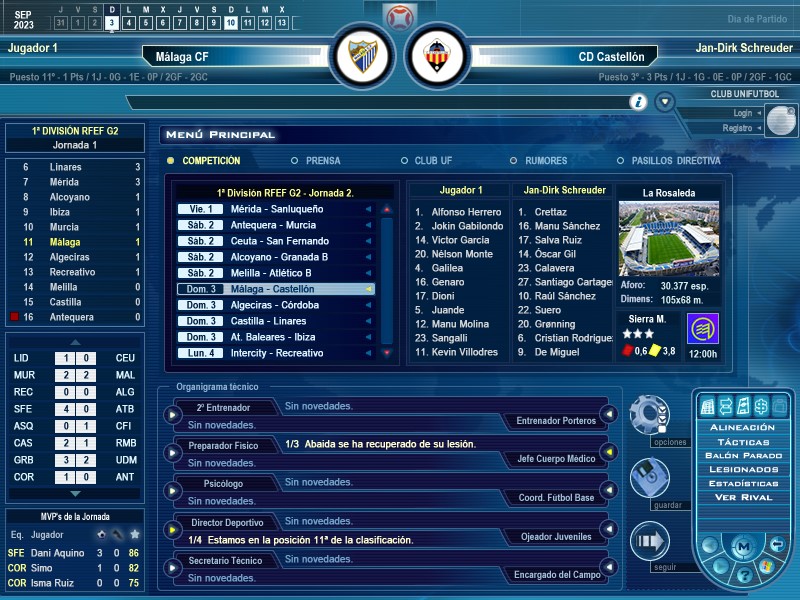Open the transfers arrows icon in the side panel

726,406
